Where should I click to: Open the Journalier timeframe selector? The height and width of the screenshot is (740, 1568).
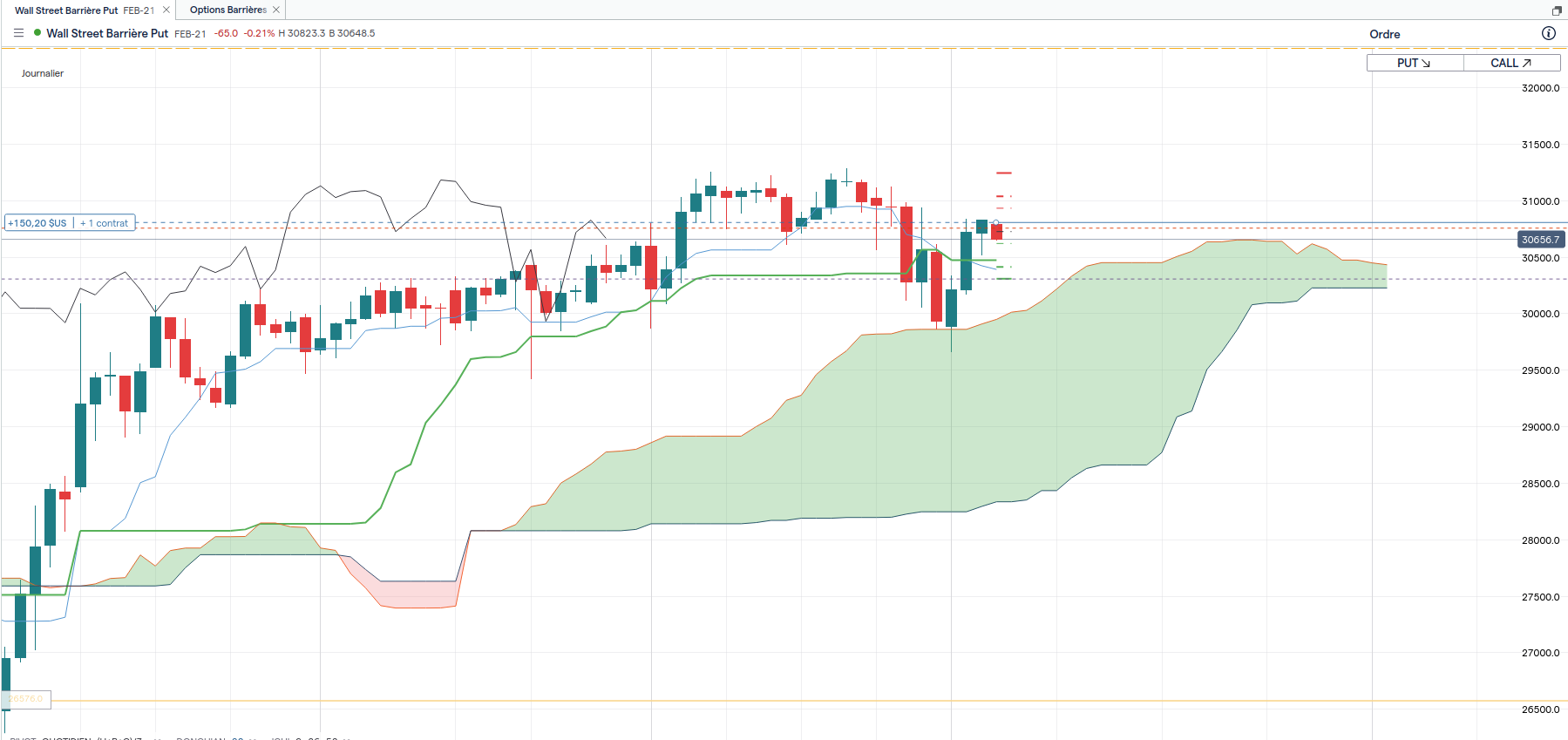[x=43, y=73]
